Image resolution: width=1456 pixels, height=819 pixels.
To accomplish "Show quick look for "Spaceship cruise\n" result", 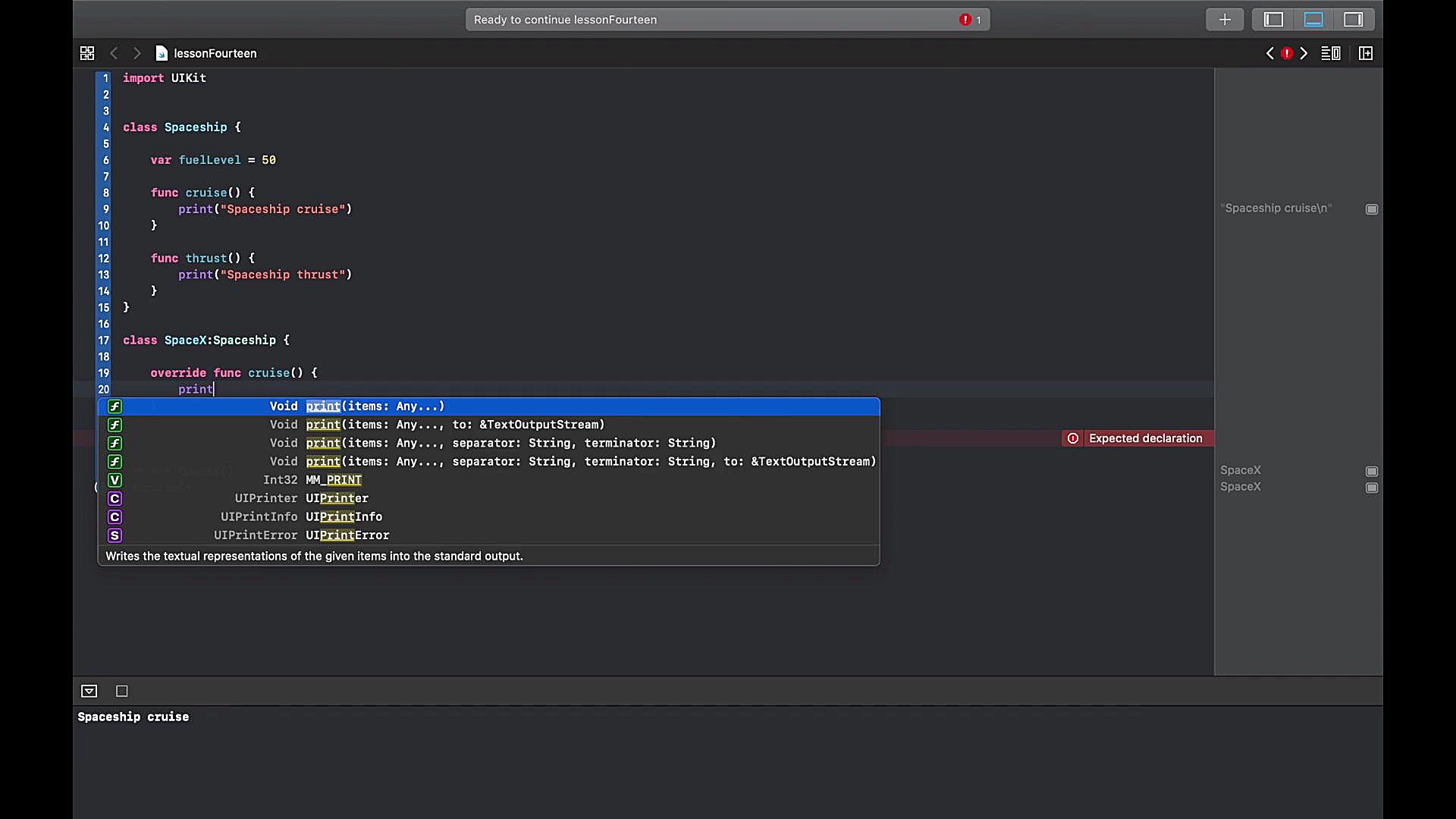I will click(x=1372, y=209).
